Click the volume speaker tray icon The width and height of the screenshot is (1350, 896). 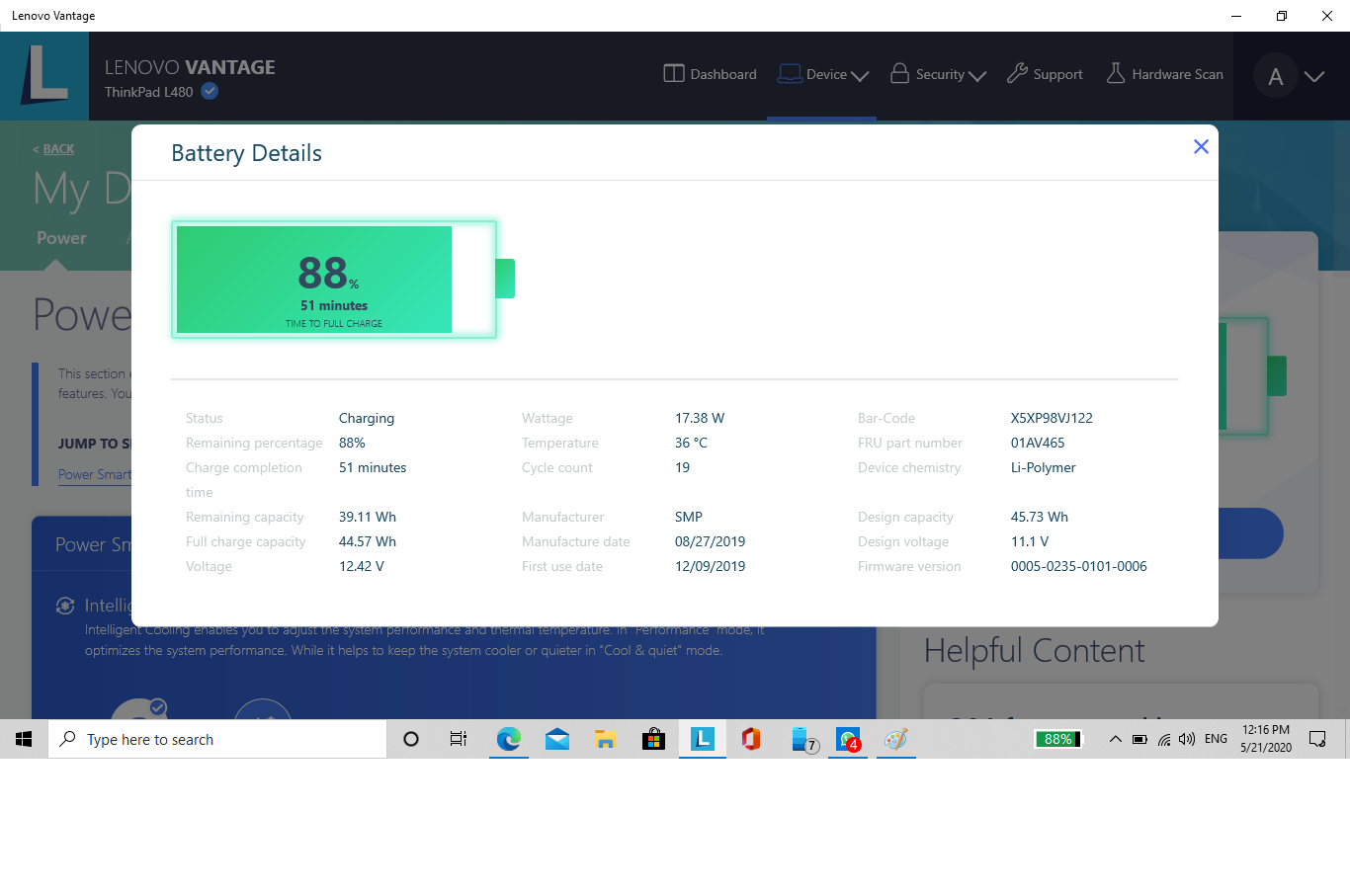tap(1187, 739)
